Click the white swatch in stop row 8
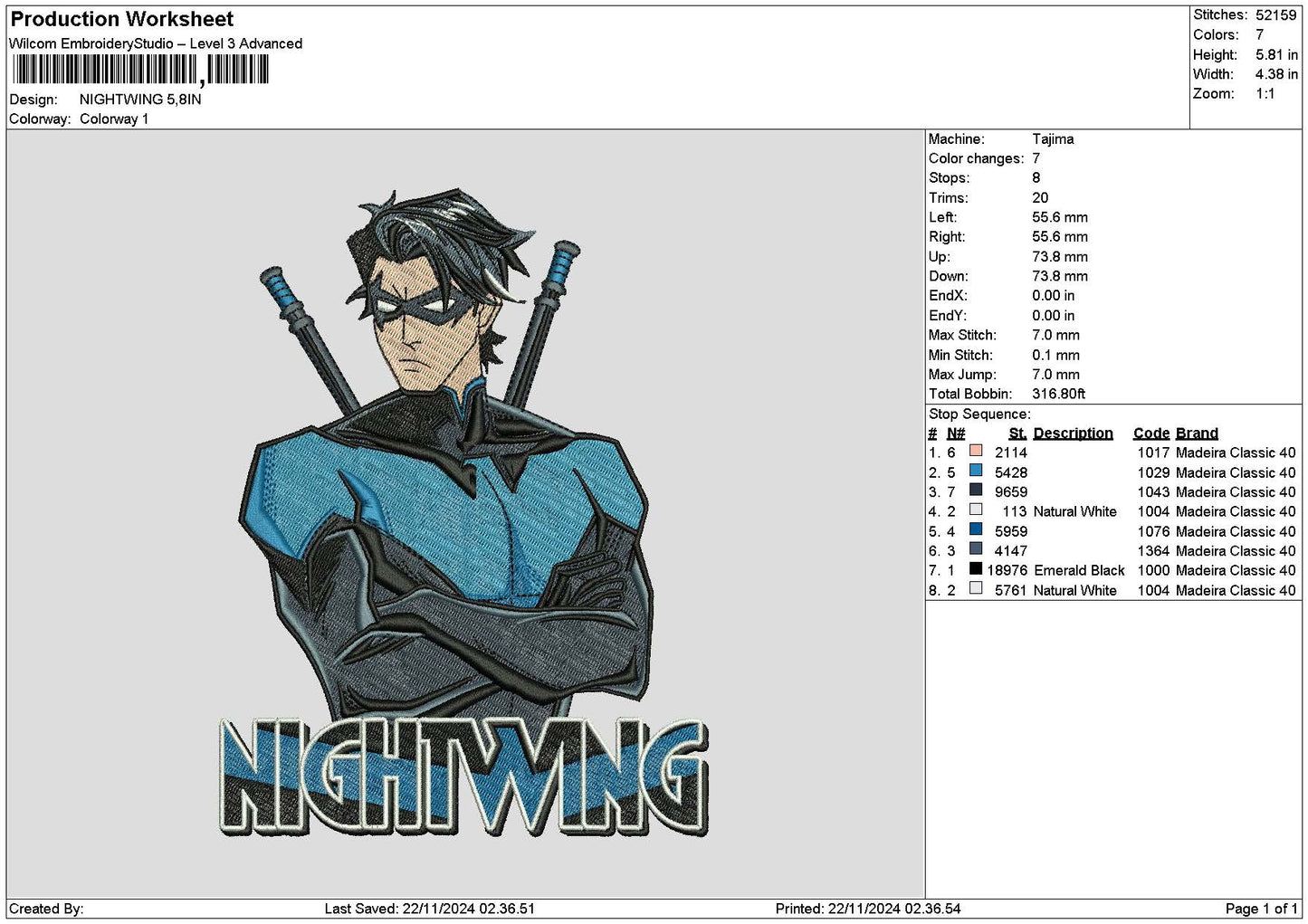The height and width of the screenshot is (924, 1308). (975, 588)
